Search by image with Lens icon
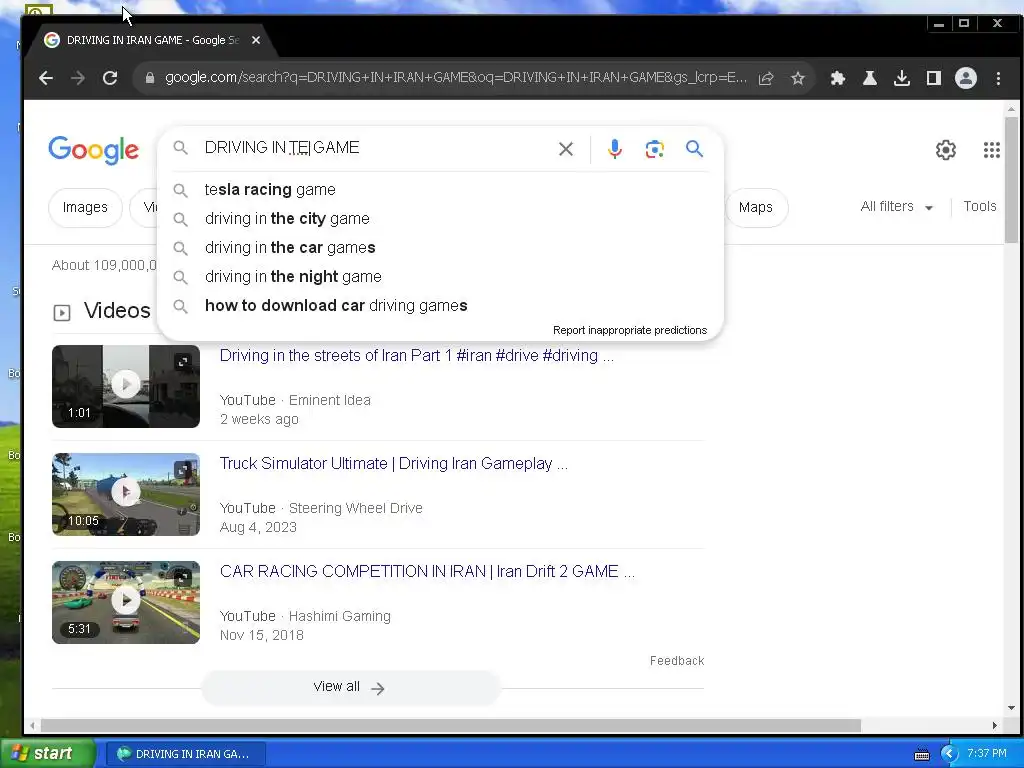Viewport: 1024px width, 768px height. pos(654,149)
